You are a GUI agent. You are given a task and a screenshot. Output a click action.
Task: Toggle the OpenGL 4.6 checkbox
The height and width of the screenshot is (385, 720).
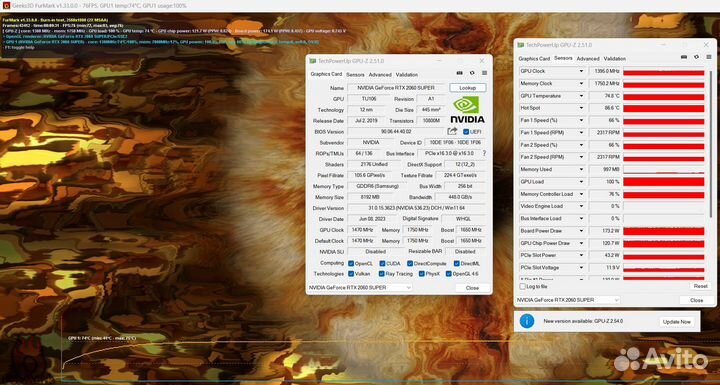coord(448,274)
